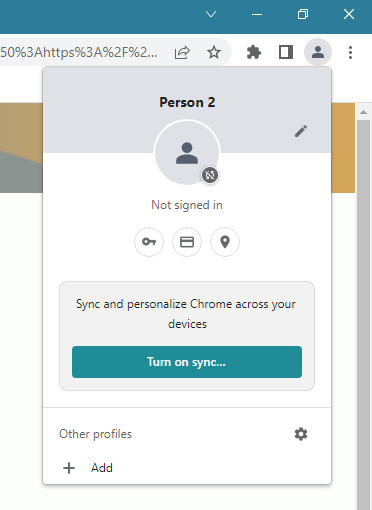Share this page icon in address bar
This screenshot has width=372, height=510.
click(182, 52)
